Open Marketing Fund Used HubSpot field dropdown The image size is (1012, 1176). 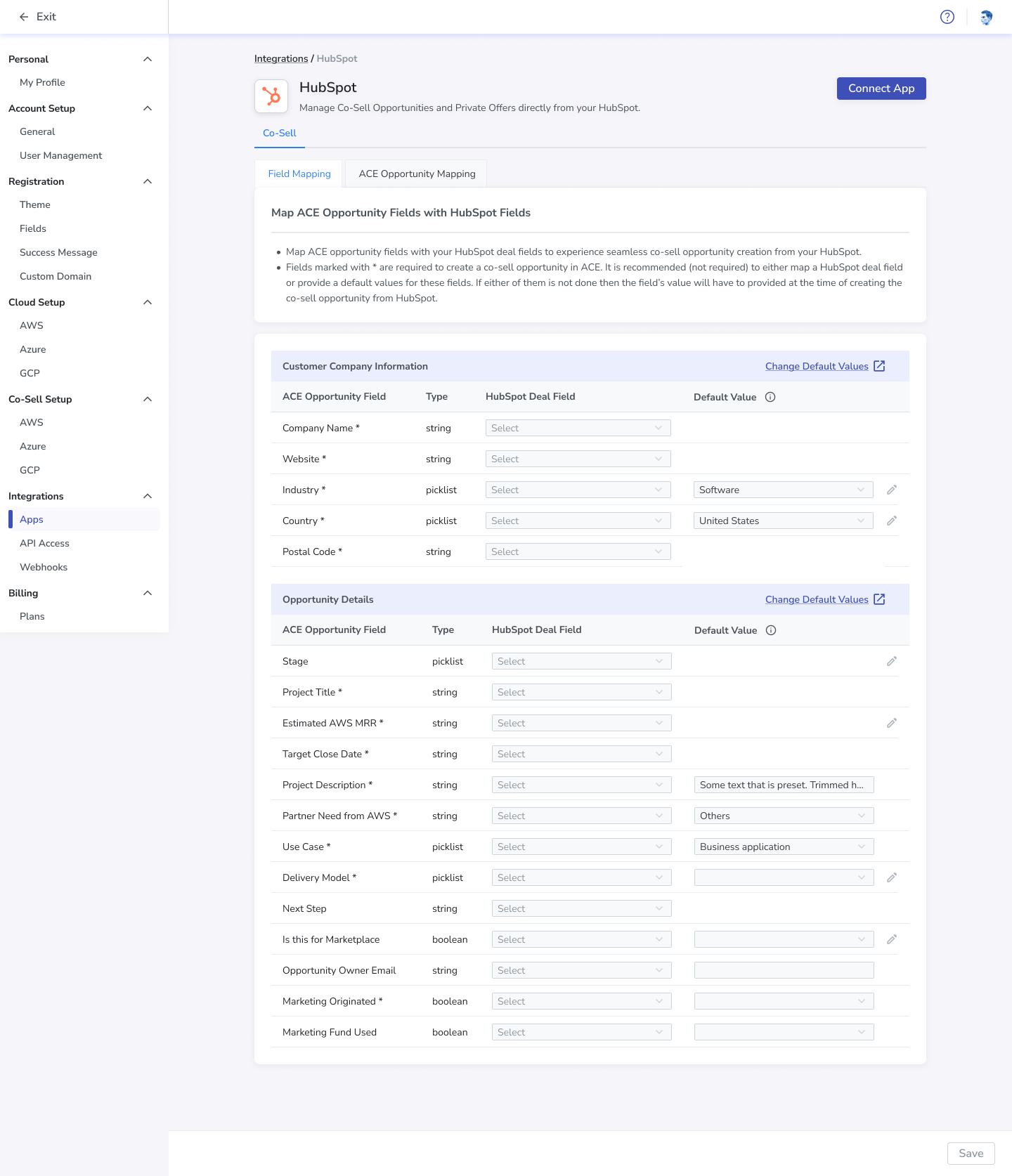point(581,1032)
